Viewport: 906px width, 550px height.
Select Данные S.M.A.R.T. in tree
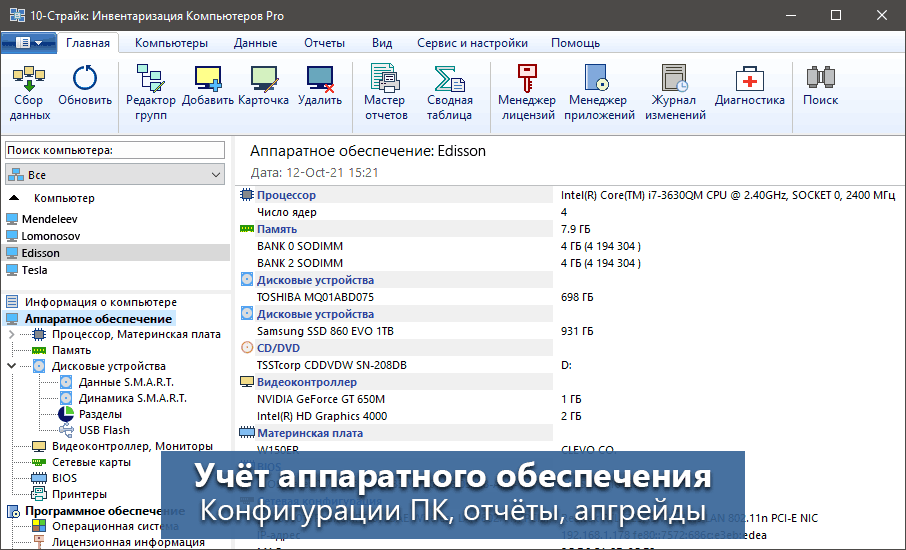pyautogui.click(x=126, y=382)
